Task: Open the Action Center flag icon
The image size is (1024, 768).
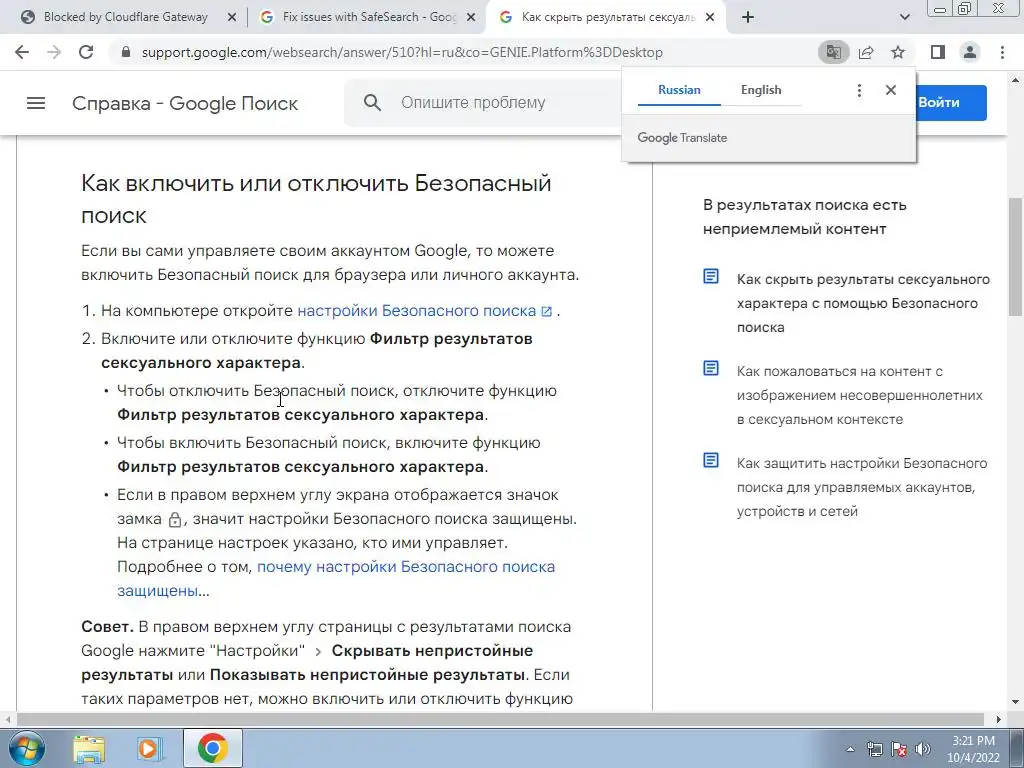Action: 899,749
